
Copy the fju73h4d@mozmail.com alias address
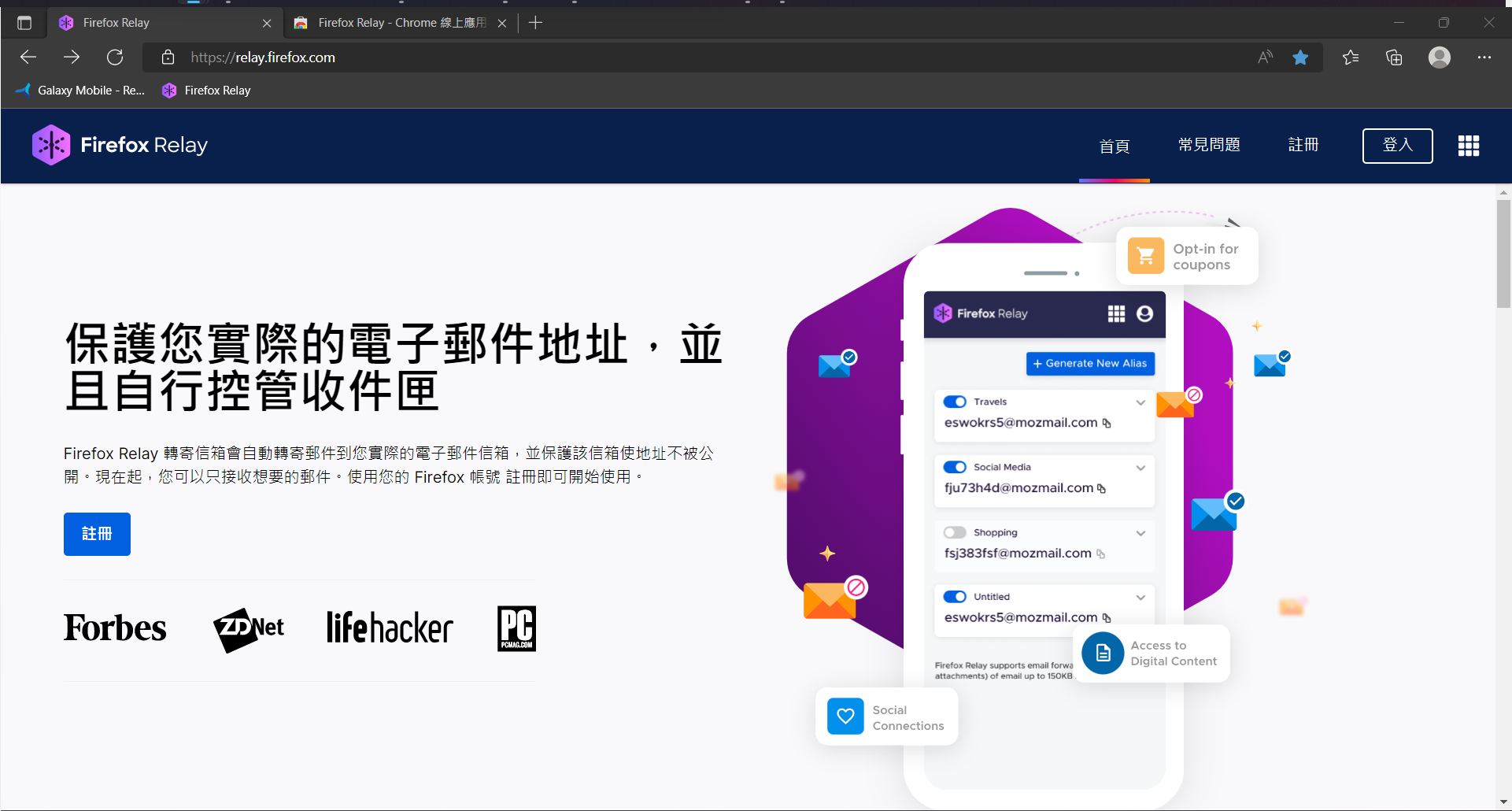pyautogui.click(x=1101, y=488)
